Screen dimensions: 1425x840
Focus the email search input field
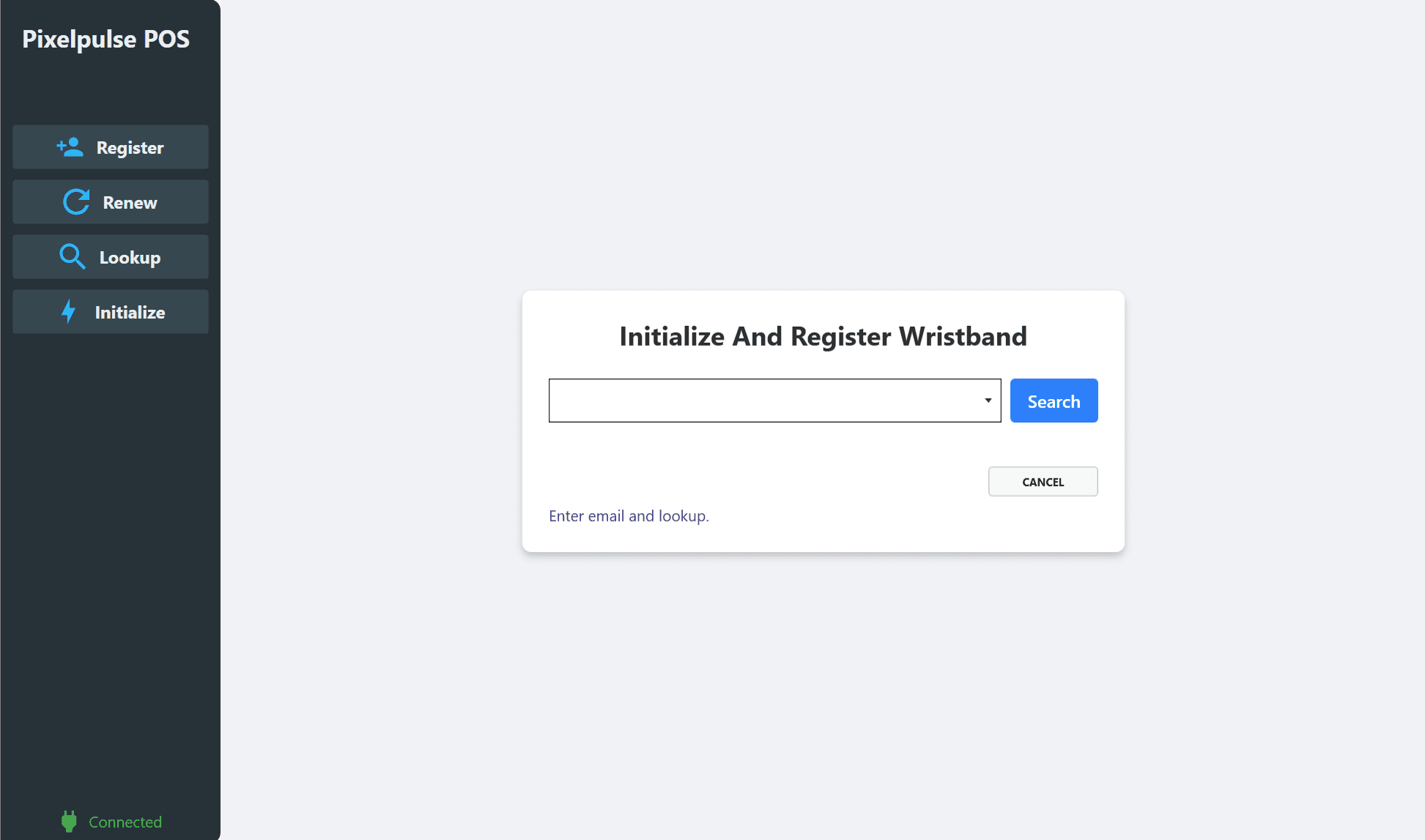762,401
